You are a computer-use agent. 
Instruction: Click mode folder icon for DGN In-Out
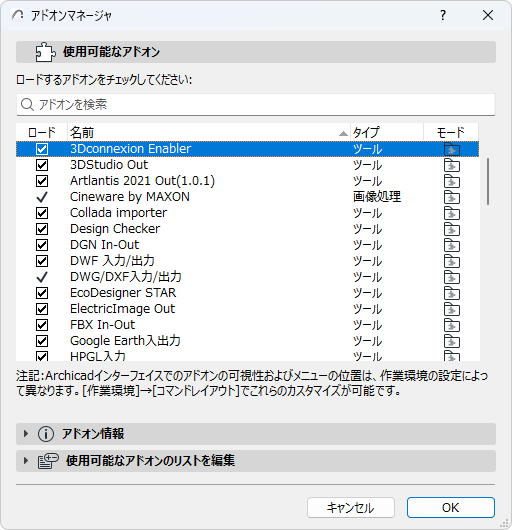452,245
